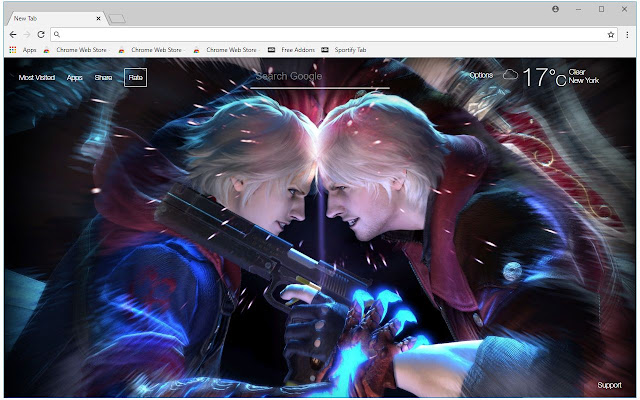Open the Chrome three-dot menu
Viewport: 640px width, 400px height.
point(627,35)
